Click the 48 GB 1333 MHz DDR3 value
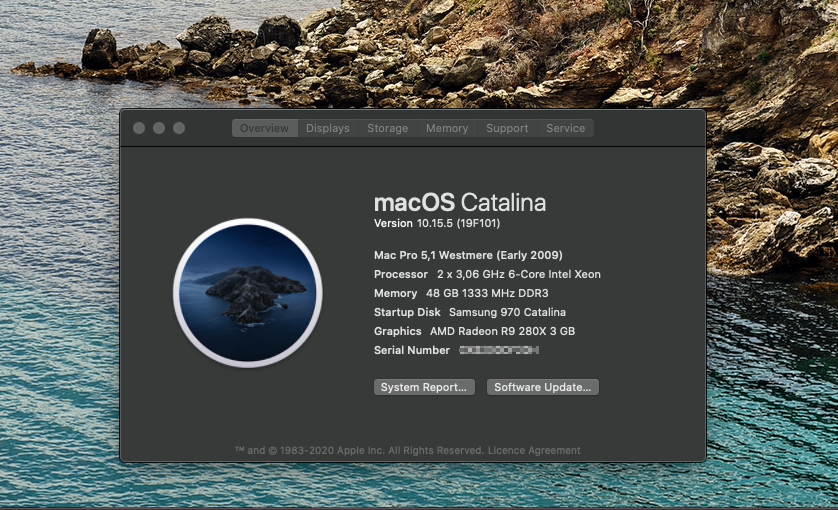 point(487,293)
